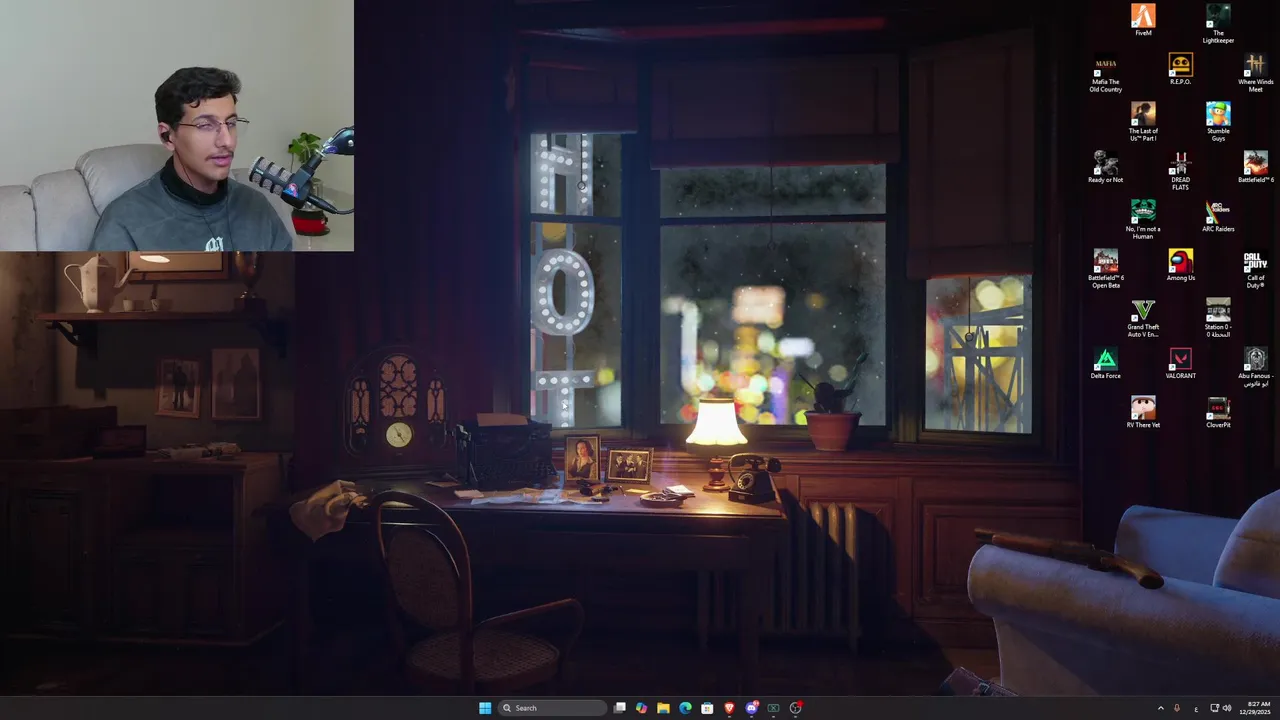The height and width of the screenshot is (720, 1280).
Task: Launch Microsoft Edge from the taskbar
Action: tap(685, 708)
